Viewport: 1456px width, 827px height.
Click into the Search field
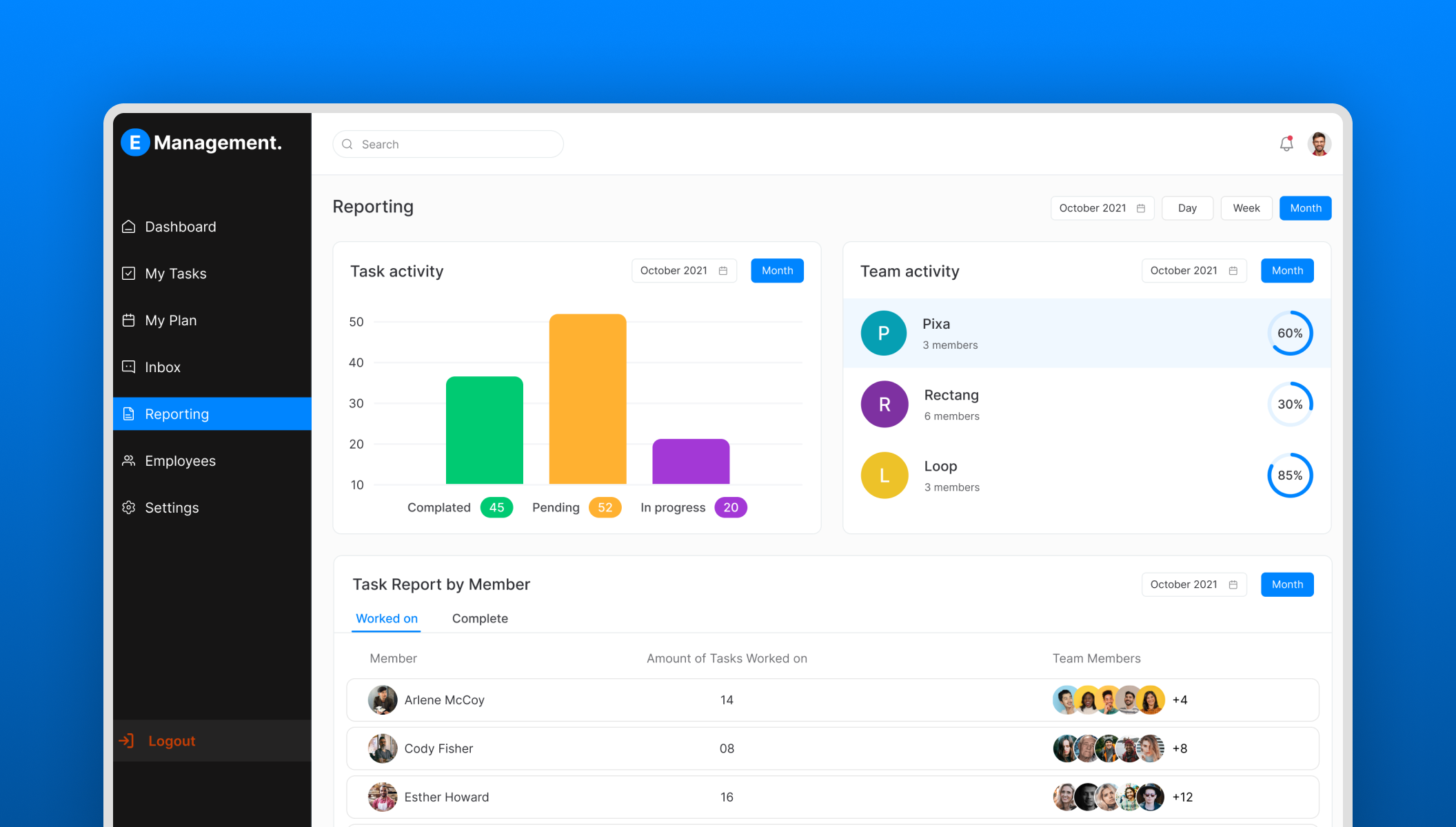pos(455,144)
